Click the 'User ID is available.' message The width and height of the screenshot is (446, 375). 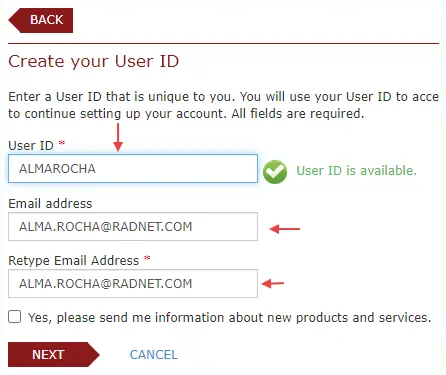point(357,171)
